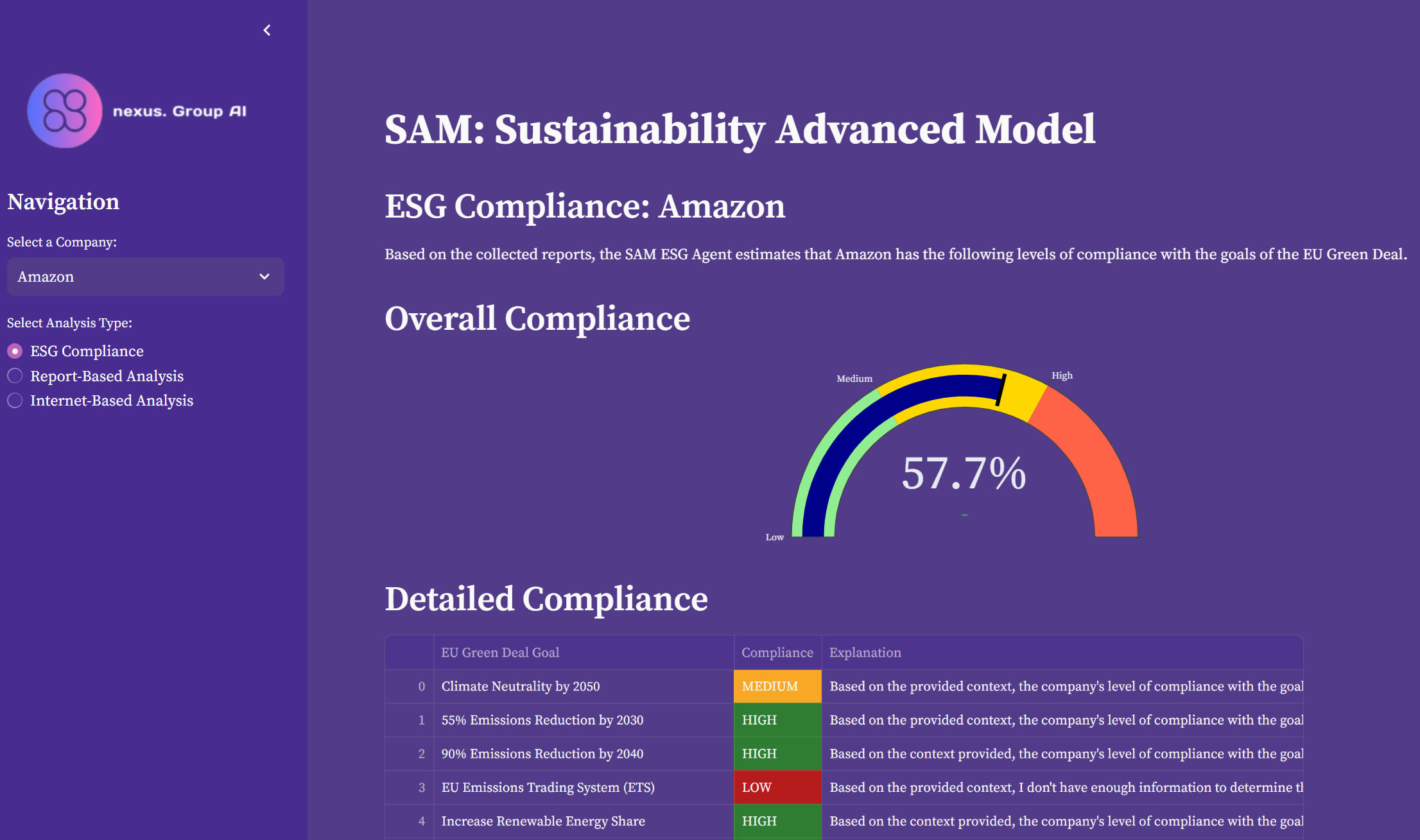Click the Detailed Compliance heading
The image size is (1420, 840).
point(545,599)
